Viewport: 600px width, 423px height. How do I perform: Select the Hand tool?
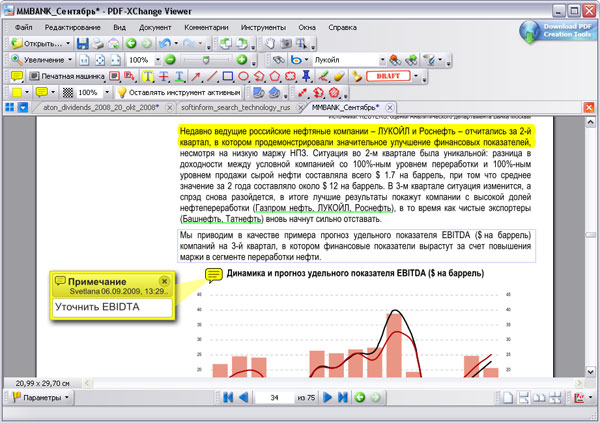(270, 43)
